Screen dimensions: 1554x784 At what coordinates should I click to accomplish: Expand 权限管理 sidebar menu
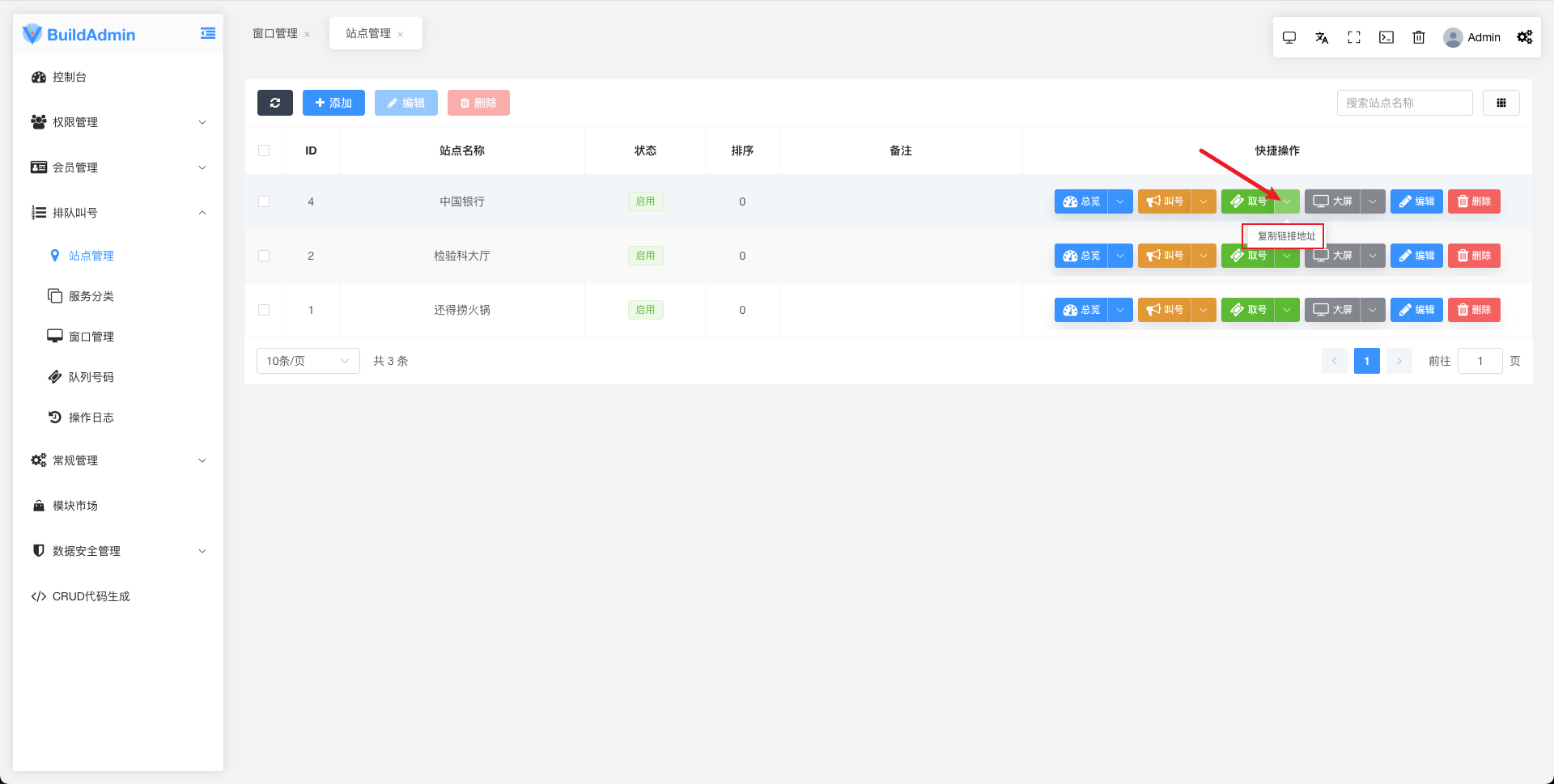click(118, 122)
